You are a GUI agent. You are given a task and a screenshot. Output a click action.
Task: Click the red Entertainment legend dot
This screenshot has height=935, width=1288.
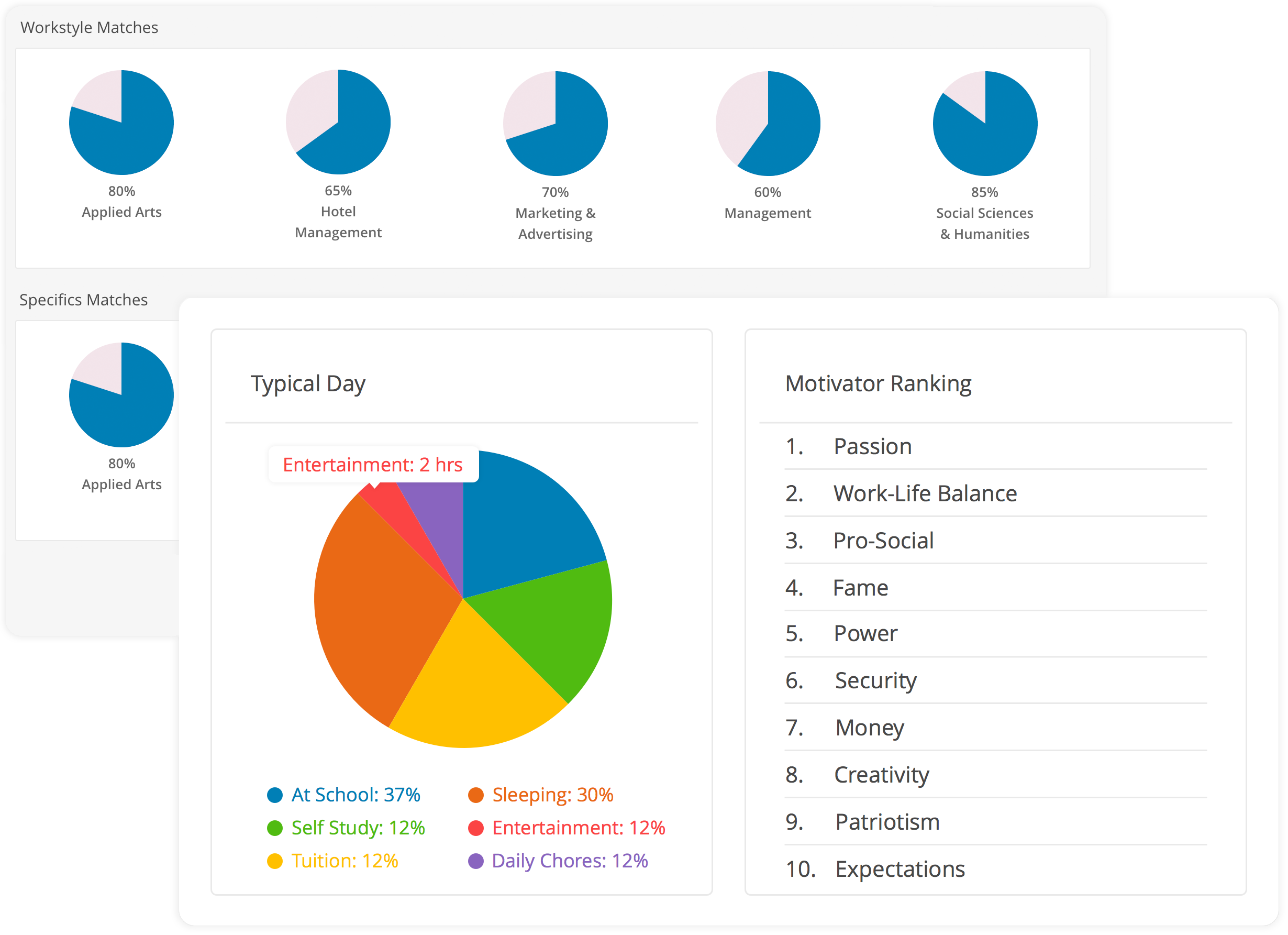click(x=475, y=828)
